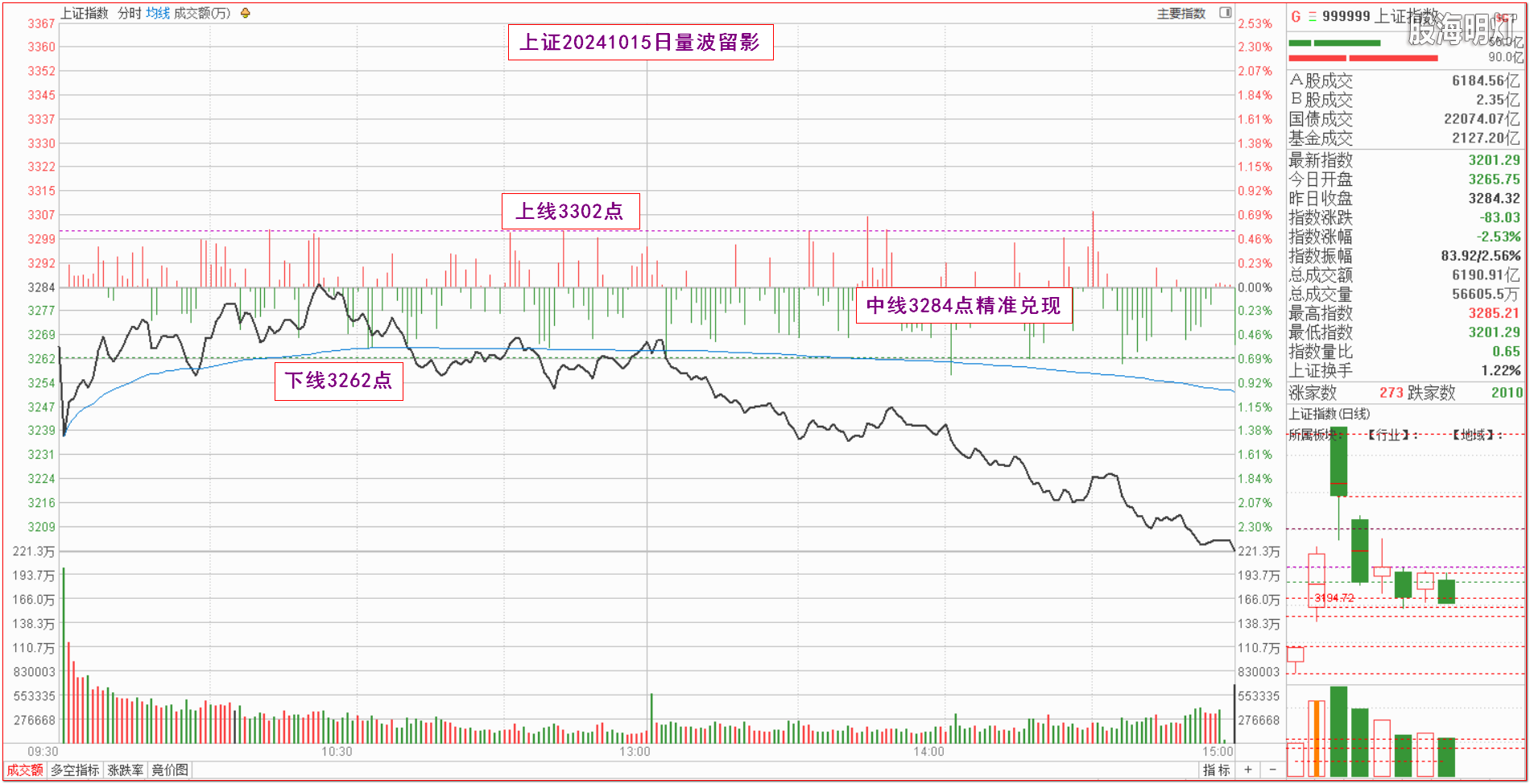
Task: Click the 上证换手 value 1.22%
Action: click(1501, 371)
